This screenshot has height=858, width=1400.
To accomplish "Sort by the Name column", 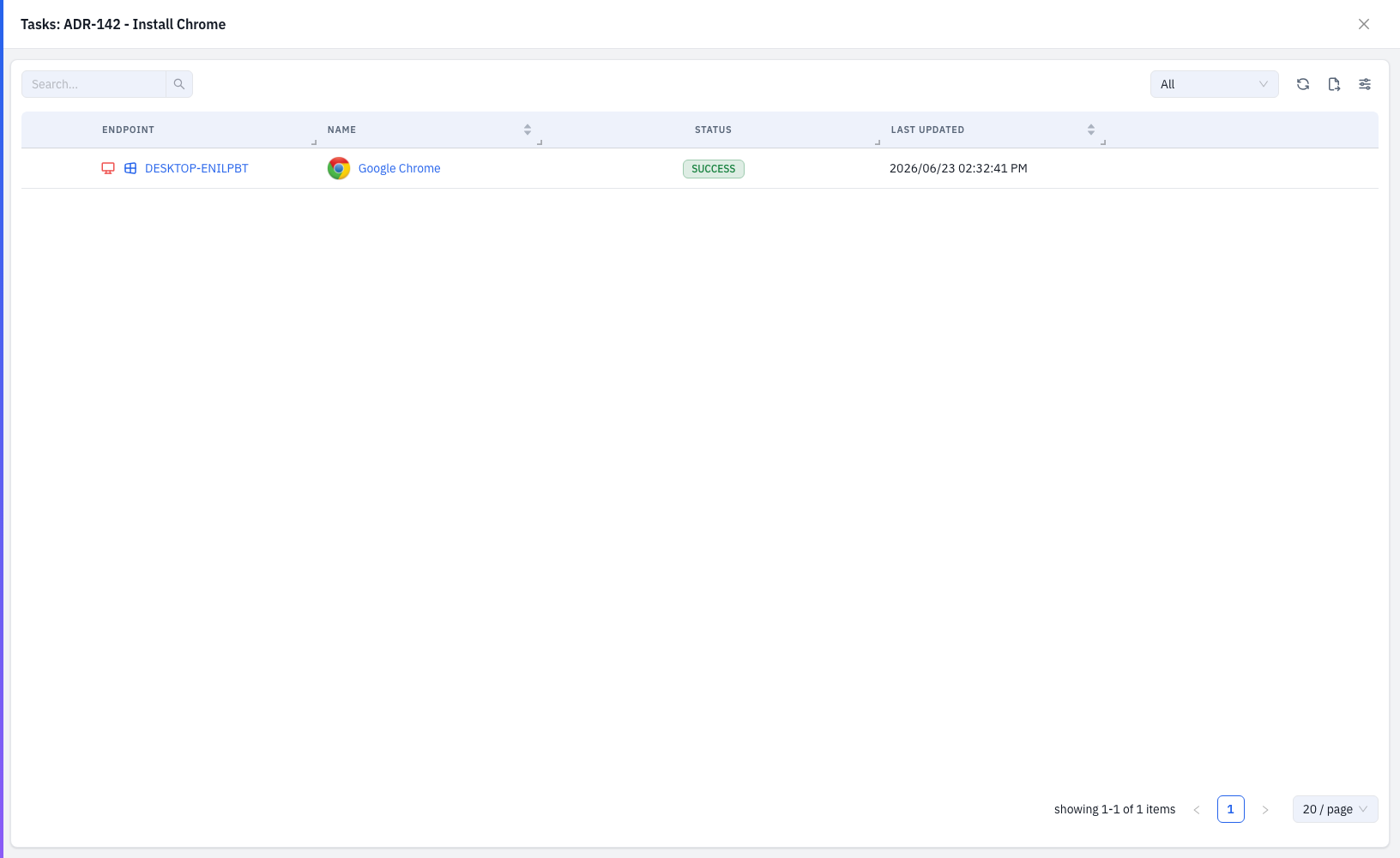I will 528,130.
